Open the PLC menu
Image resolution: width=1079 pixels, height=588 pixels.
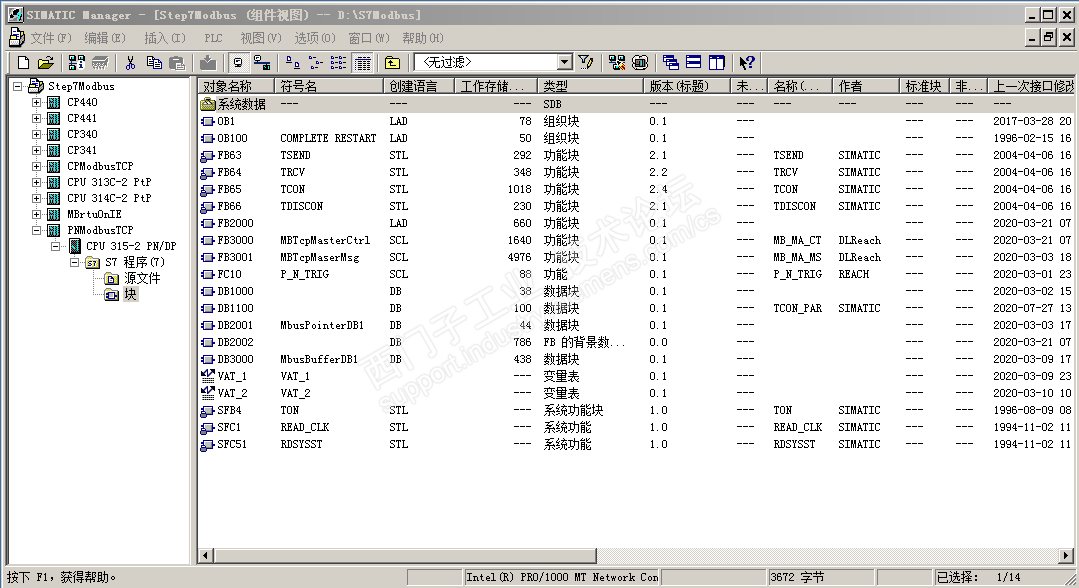coord(213,38)
